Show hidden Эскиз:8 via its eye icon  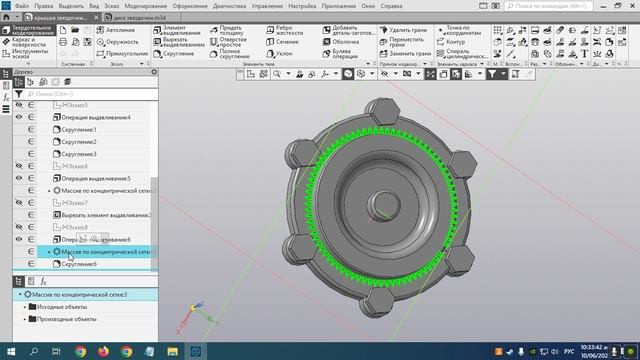point(19,227)
